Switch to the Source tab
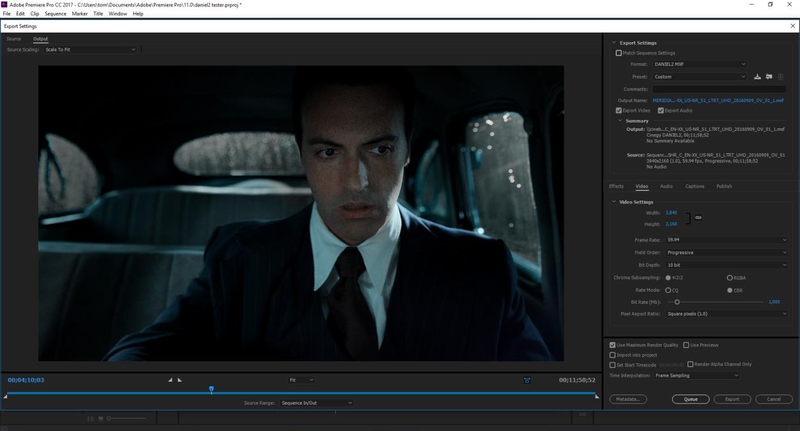This screenshot has height=431, width=800. coord(14,39)
